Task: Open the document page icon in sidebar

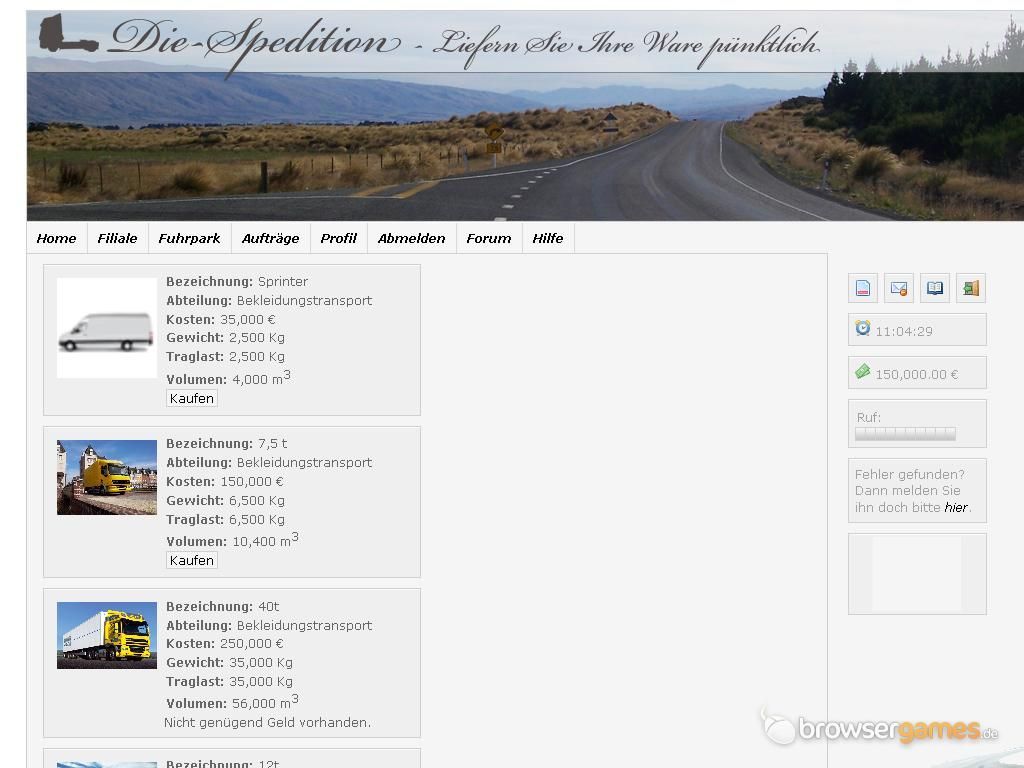Action: tap(863, 288)
